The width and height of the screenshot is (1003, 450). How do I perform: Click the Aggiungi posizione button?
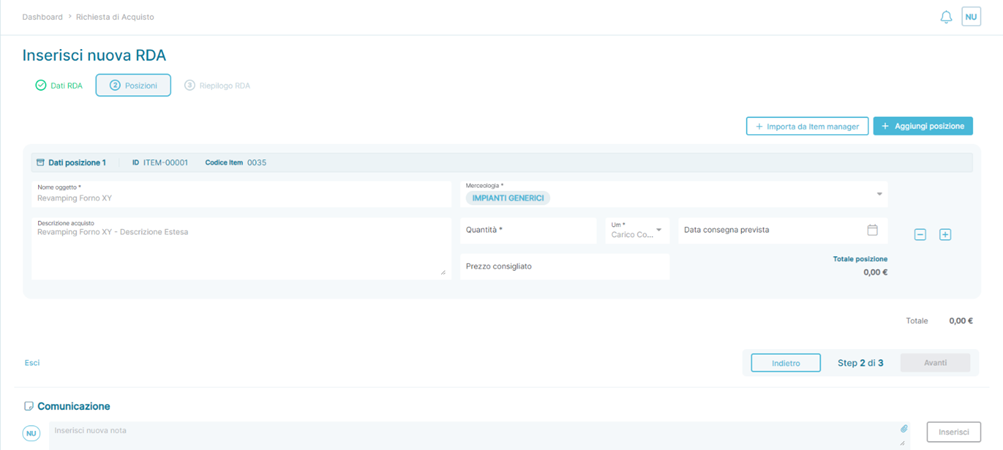click(923, 126)
